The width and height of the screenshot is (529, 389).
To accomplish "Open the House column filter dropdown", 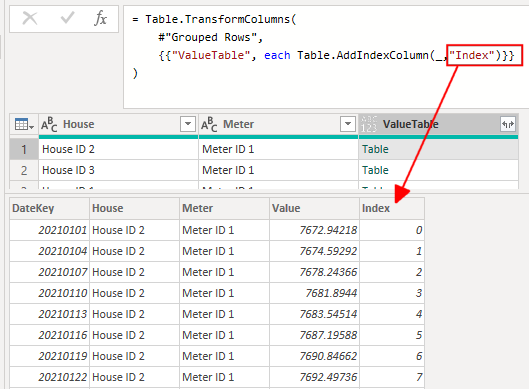I will coord(188,124).
